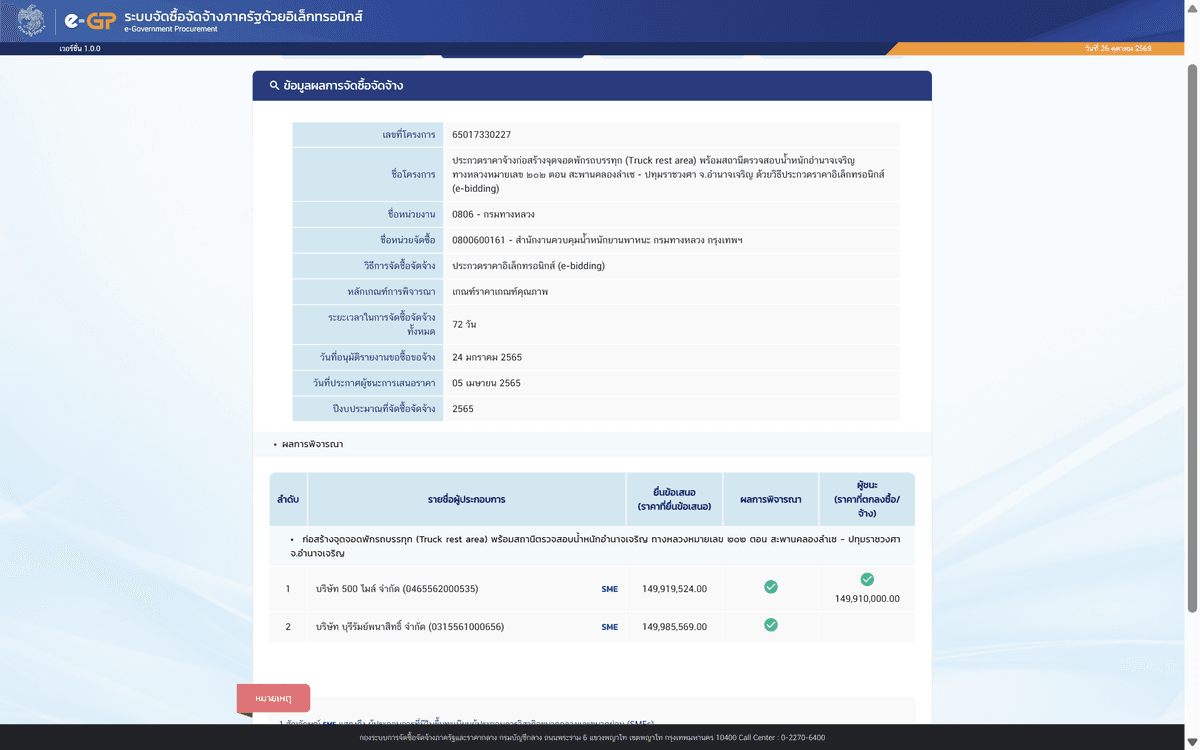
Task: Click the duration value 72 วัน
Action: [x=464, y=325]
